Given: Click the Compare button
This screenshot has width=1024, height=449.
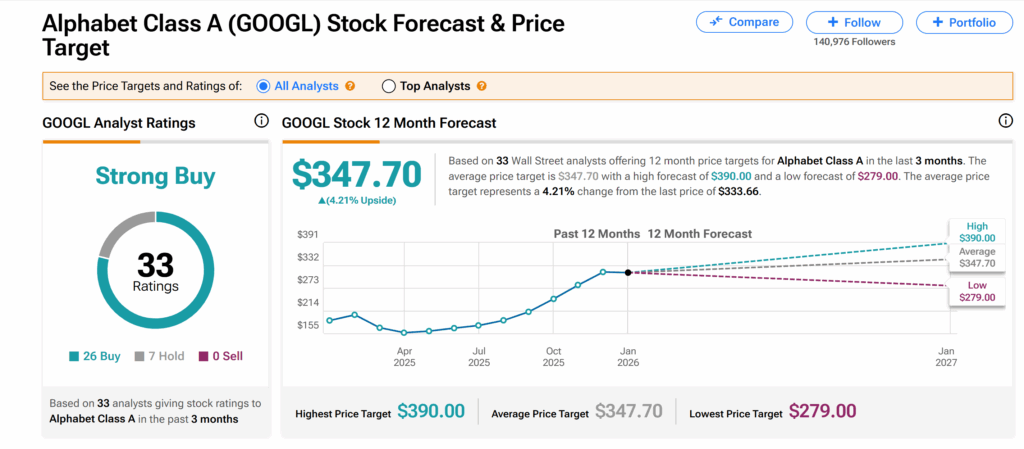Looking at the screenshot, I should point(743,22).
